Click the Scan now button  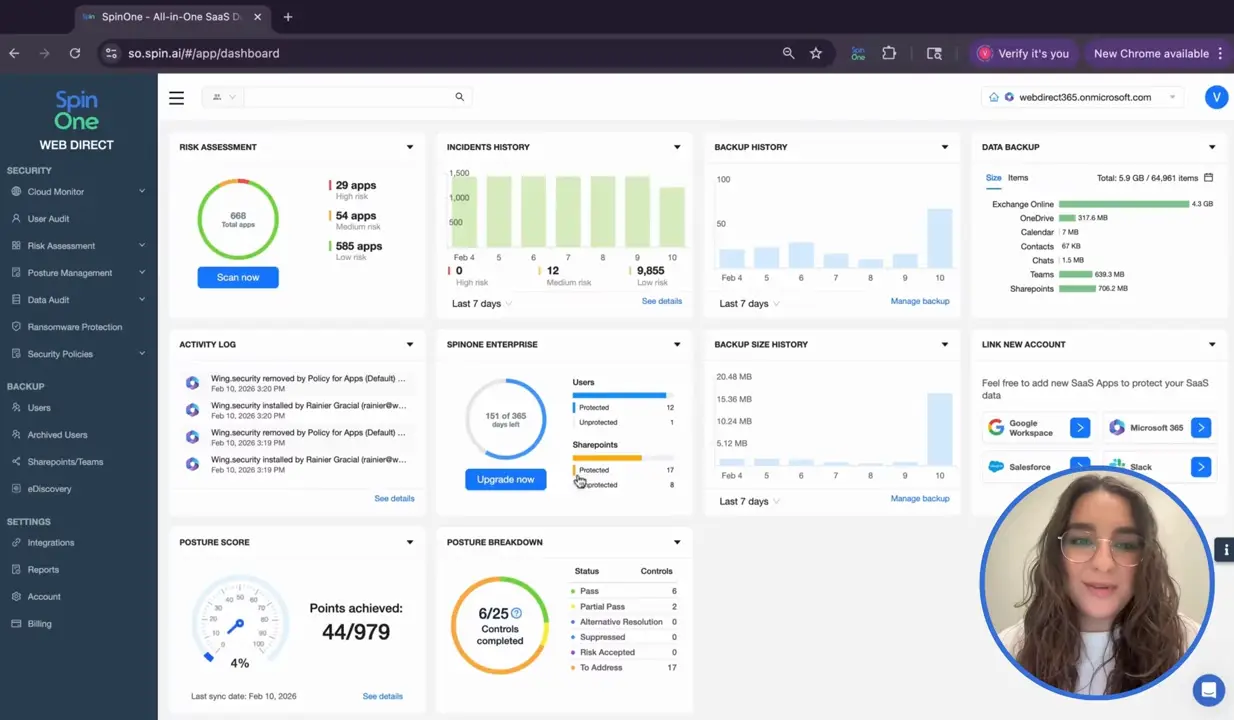tap(237, 277)
